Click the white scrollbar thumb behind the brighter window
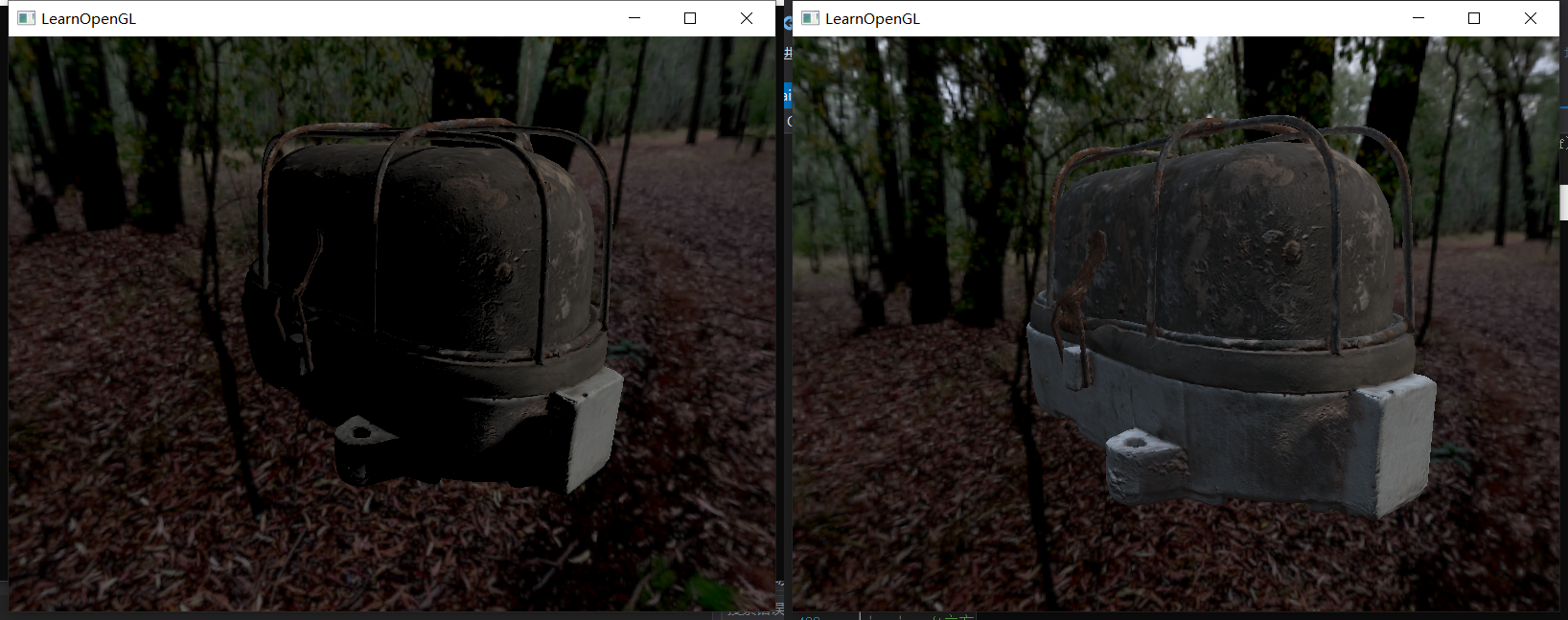 tap(1563, 202)
